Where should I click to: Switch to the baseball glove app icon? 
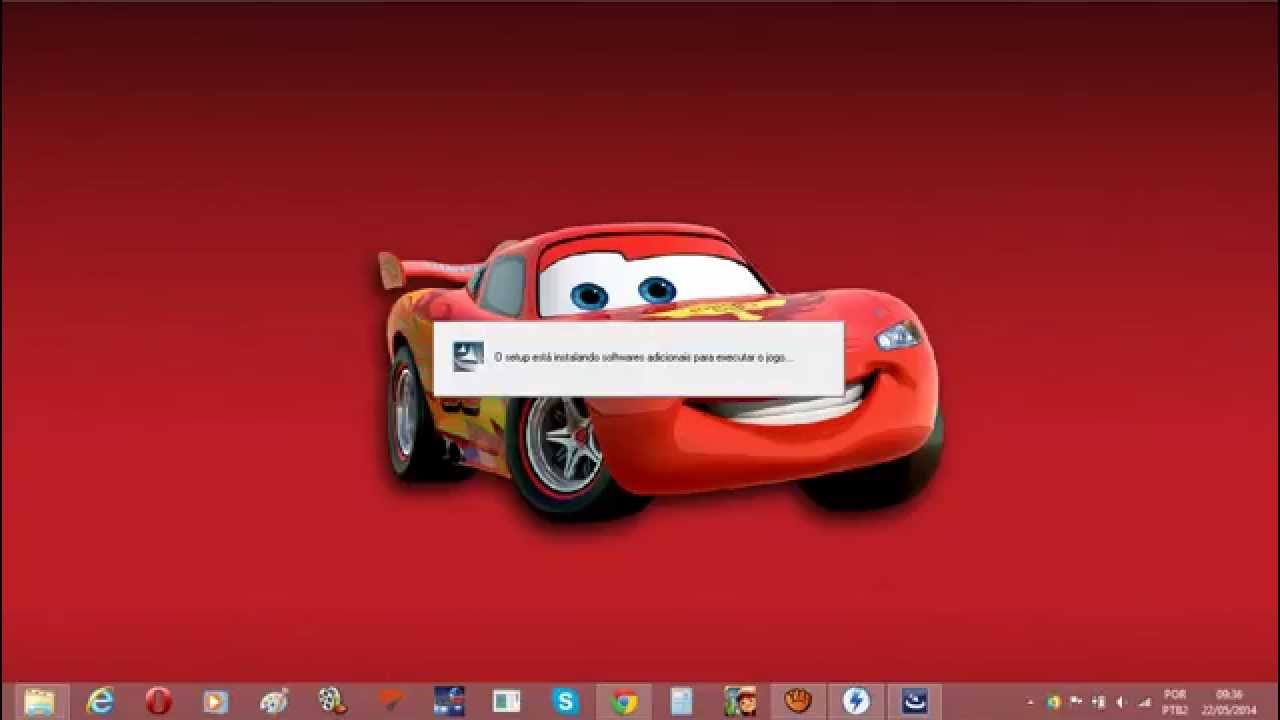point(798,701)
